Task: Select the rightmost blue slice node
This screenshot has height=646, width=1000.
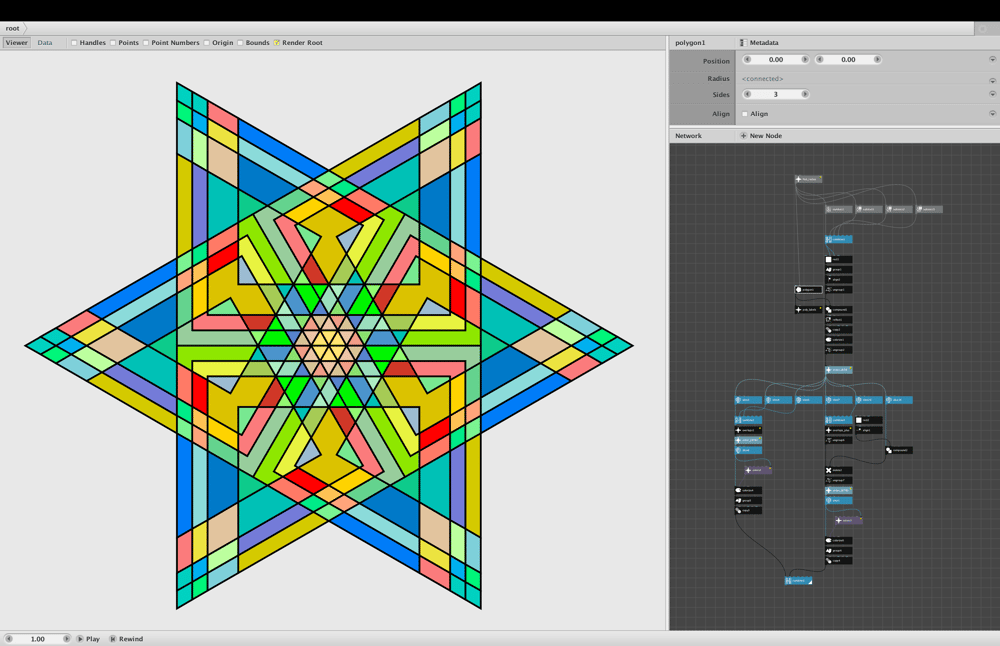Action: (x=899, y=400)
